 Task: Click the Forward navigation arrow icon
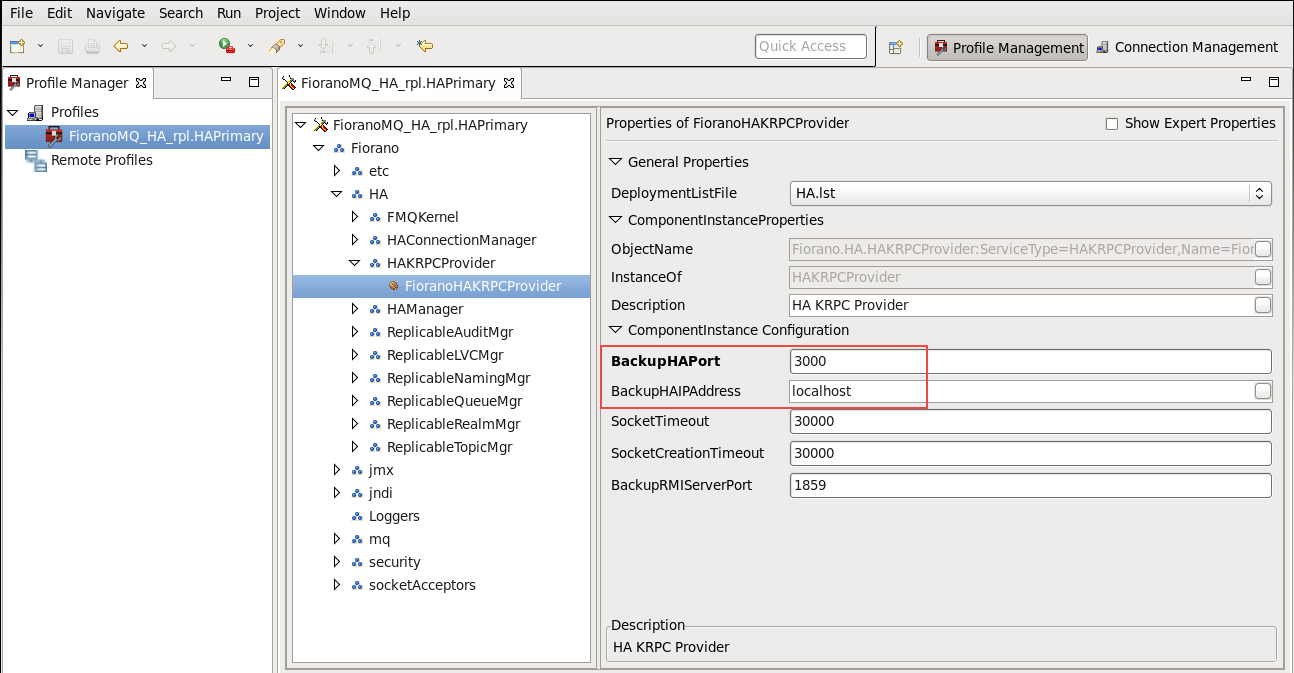coord(169,46)
